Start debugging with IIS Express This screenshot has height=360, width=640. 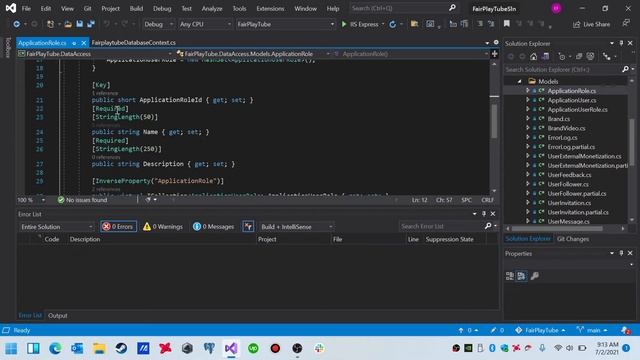[360, 24]
